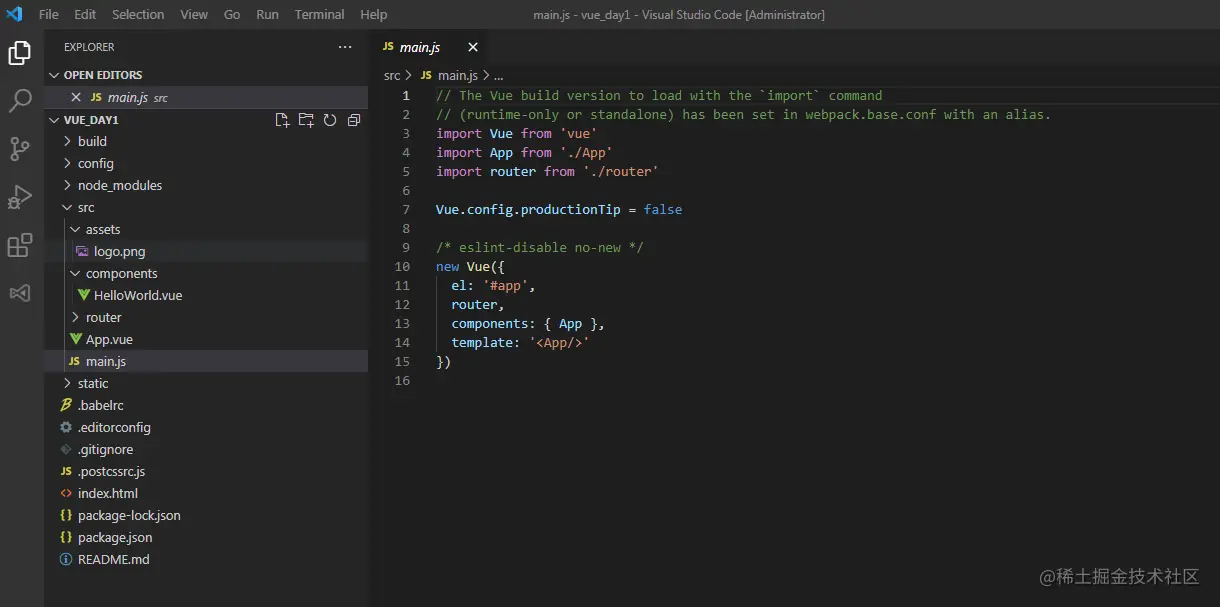The height and width of the screenshot is (607, 1220).
Task: Click the 'Vue.config.productionTip' code line
Action: click(559, 209)
